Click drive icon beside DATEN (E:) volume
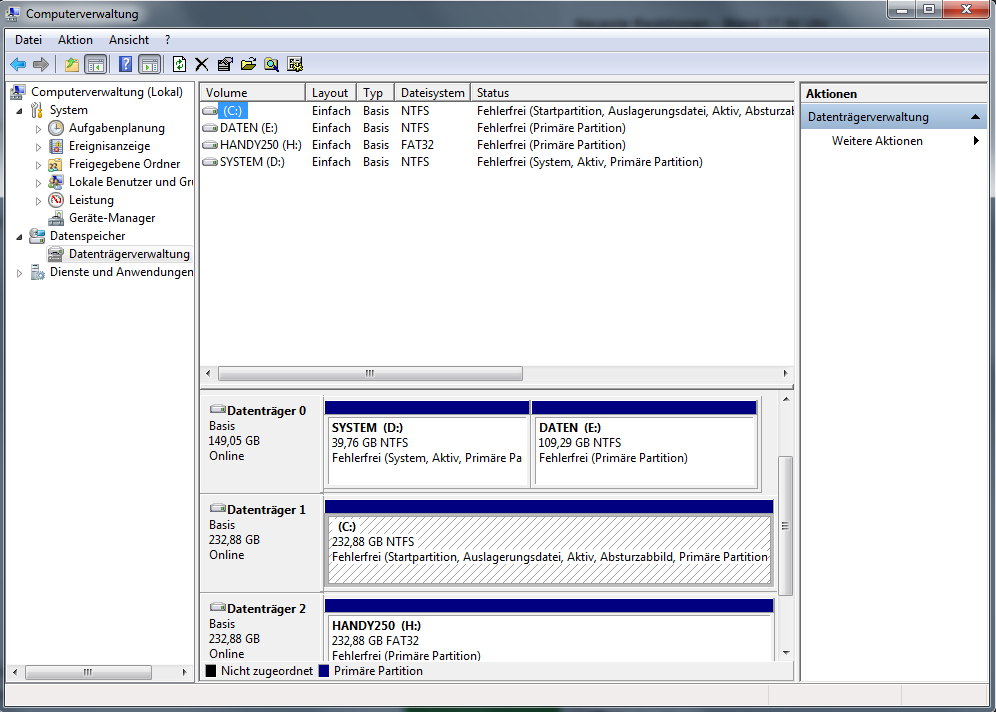This screenshot has height=712, width=996. (210, 128)
